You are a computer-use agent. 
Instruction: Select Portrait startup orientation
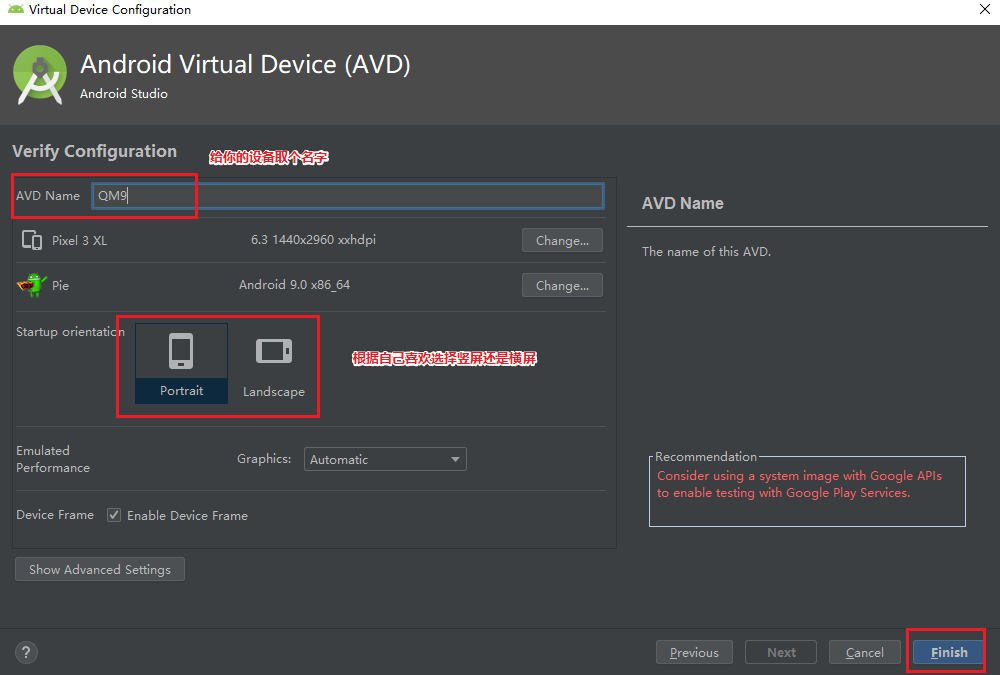point(181,363)
